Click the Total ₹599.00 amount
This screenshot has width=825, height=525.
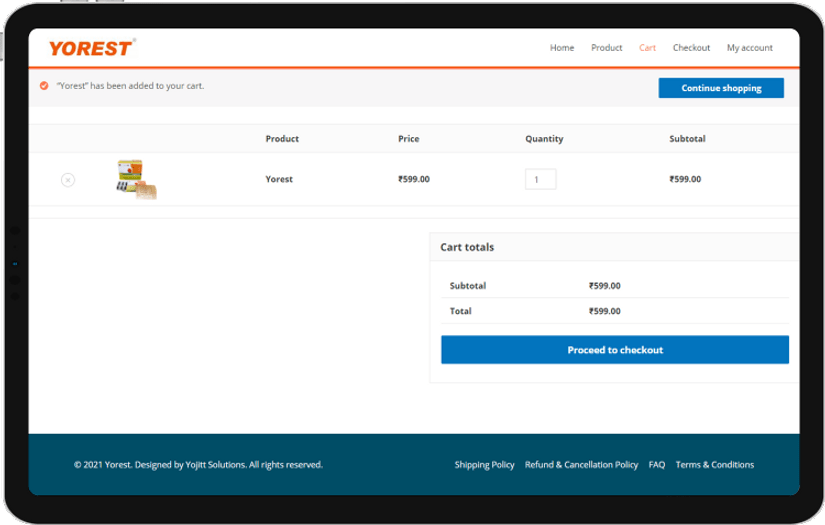[605, 311]
